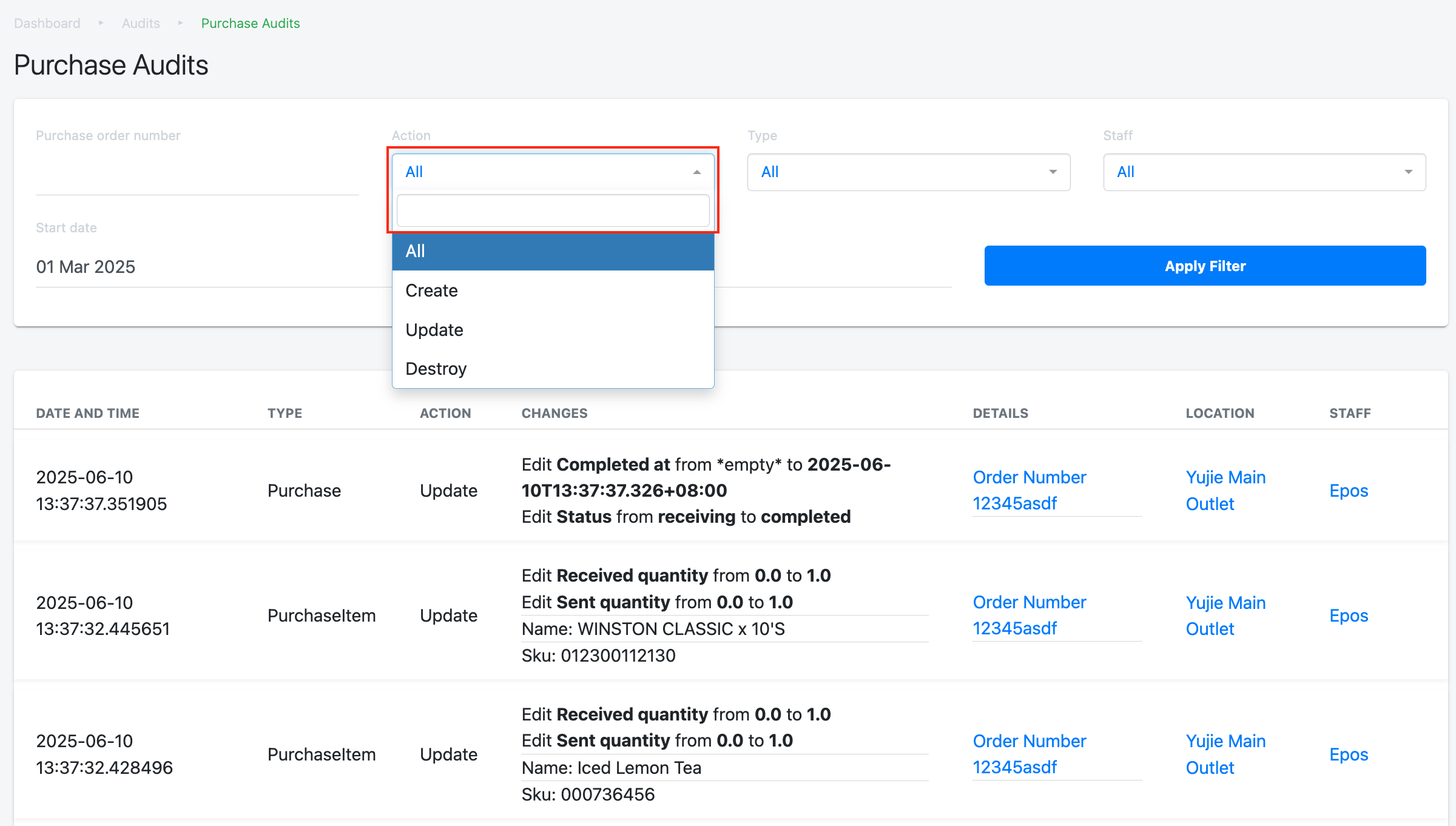Go to Dashboard breadcrumb link
Image resolution: width=1456 pixels, height=826 pixels.
coord(47,23)
